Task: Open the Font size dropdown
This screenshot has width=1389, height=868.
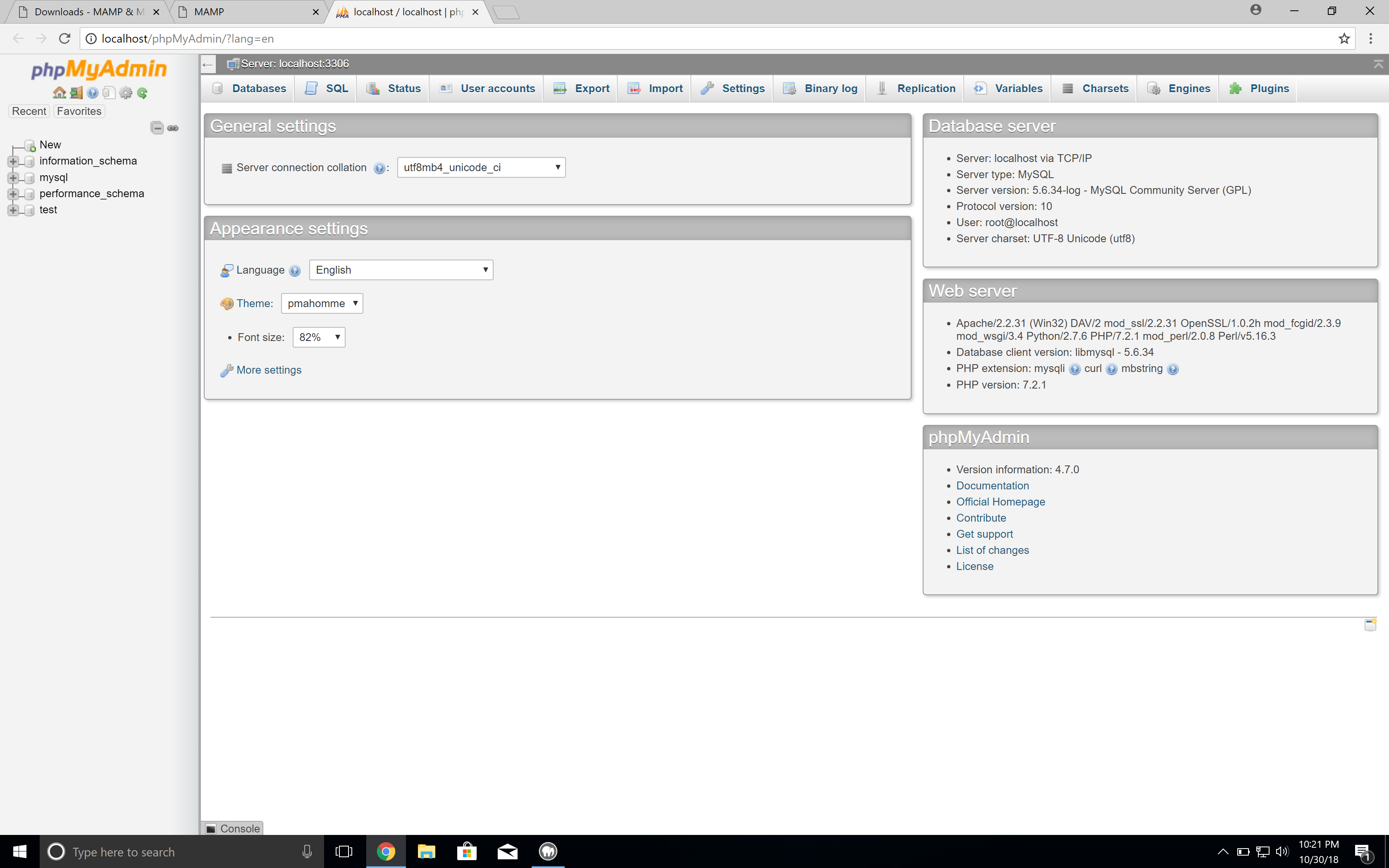Action: [317, 337]
